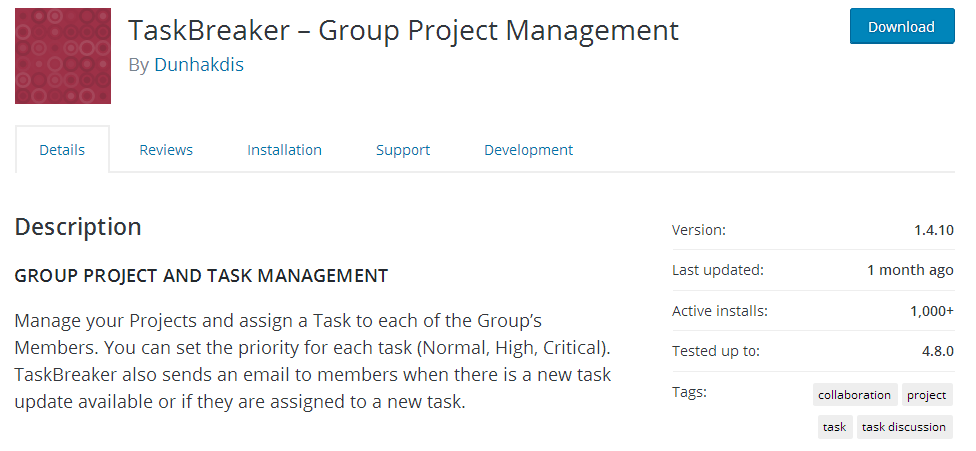Go to the Support tab
This screenshot has width=976, height=451.
403,150
